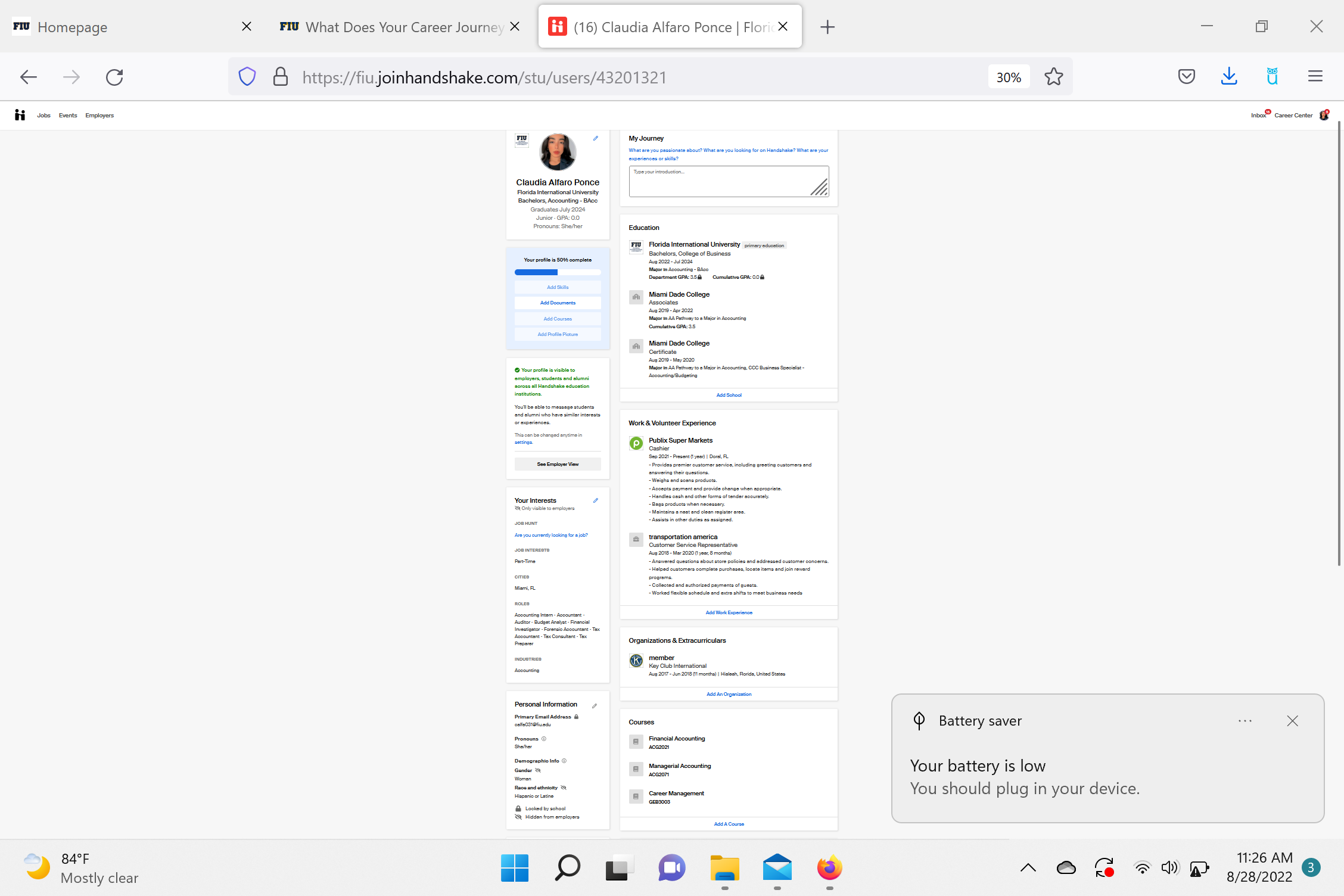
Task: Click Add An Organization link
Action: 729,694
